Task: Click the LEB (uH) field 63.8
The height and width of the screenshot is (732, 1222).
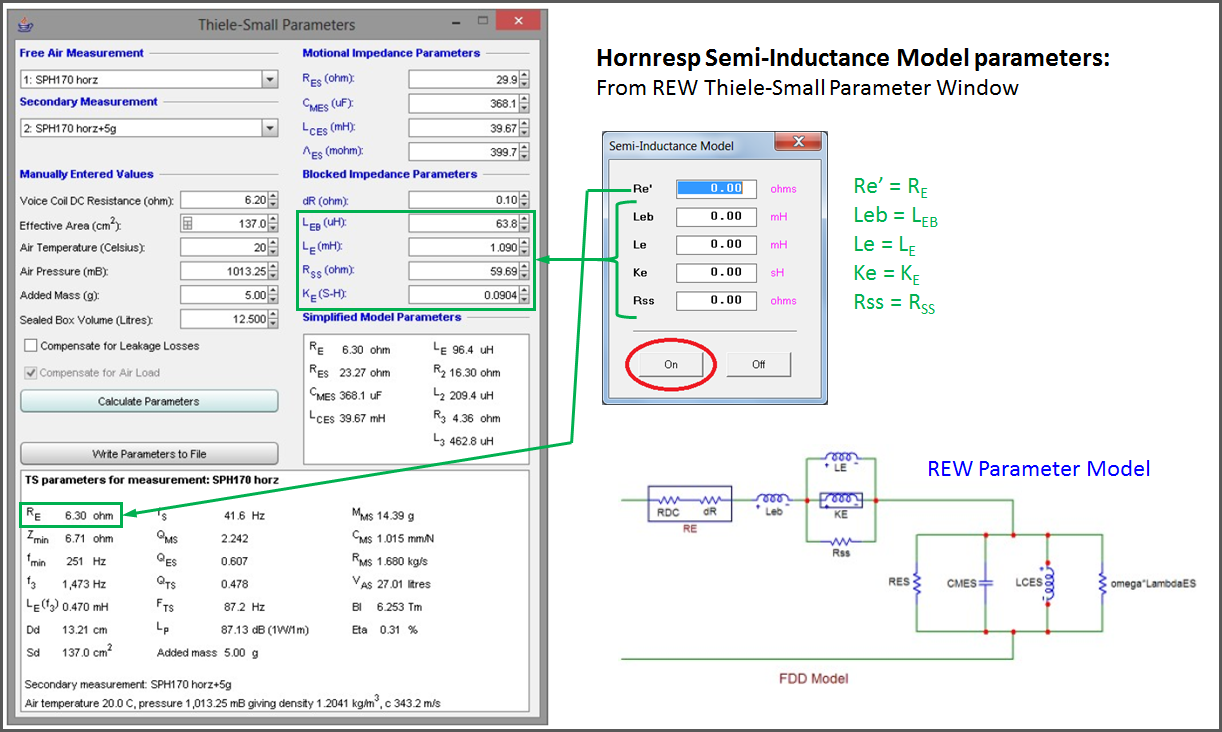Action: [464, 224]
